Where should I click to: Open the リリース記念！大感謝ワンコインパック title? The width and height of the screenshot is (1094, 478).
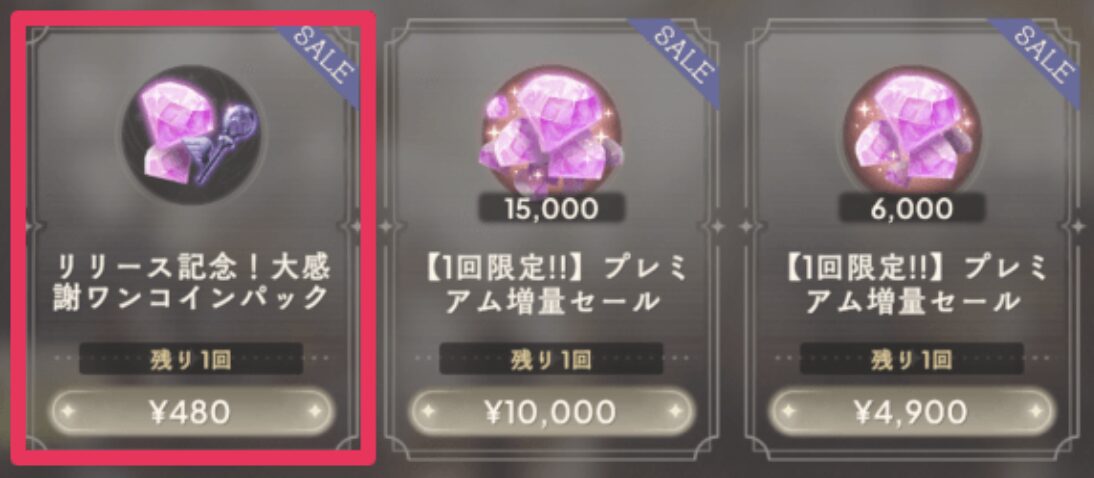pyautogui.click(x=192, y=284)
